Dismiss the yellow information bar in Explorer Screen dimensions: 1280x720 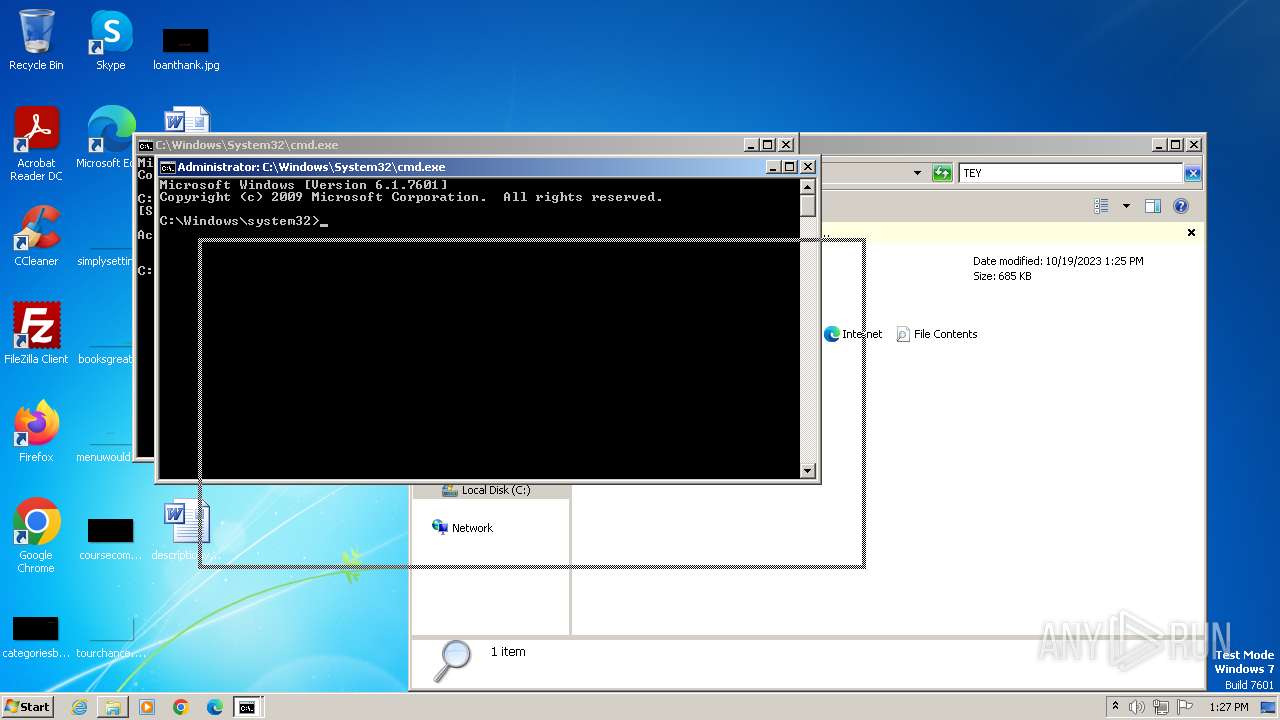1191,232
